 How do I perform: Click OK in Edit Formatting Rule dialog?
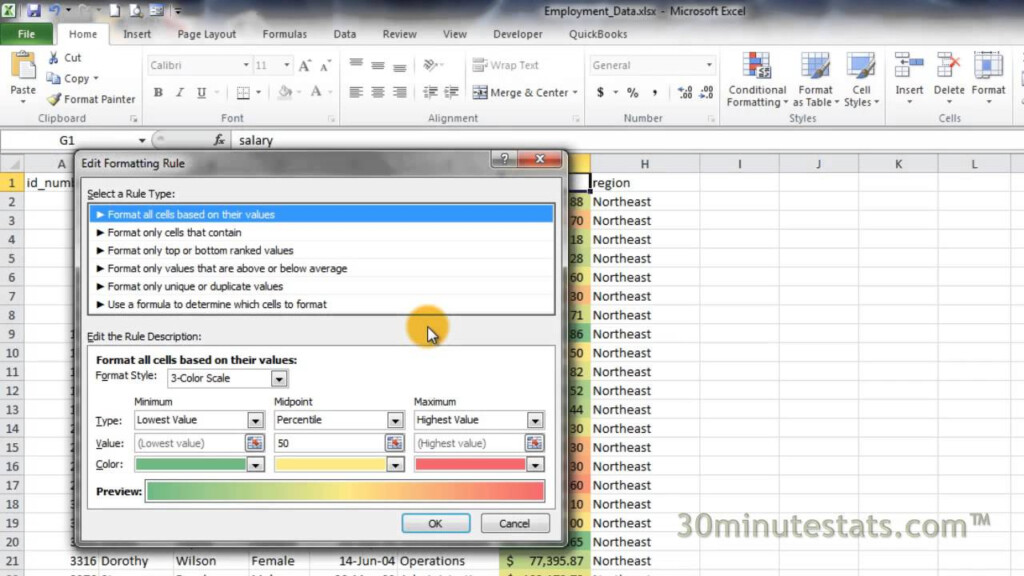pos(436,524)
